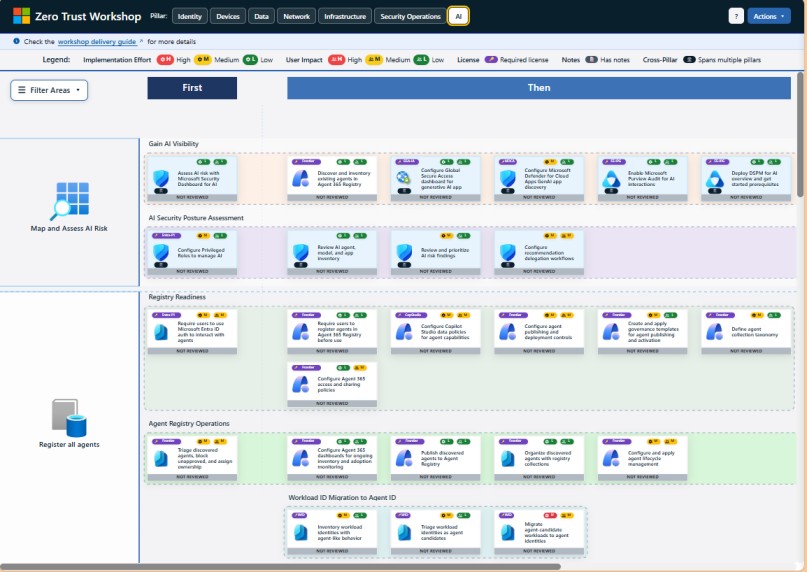The width and height of the screenshot is (807, 572).
Task: Click icon on Configure Agent 365 access sharing card
Action: tap(301, 385)
